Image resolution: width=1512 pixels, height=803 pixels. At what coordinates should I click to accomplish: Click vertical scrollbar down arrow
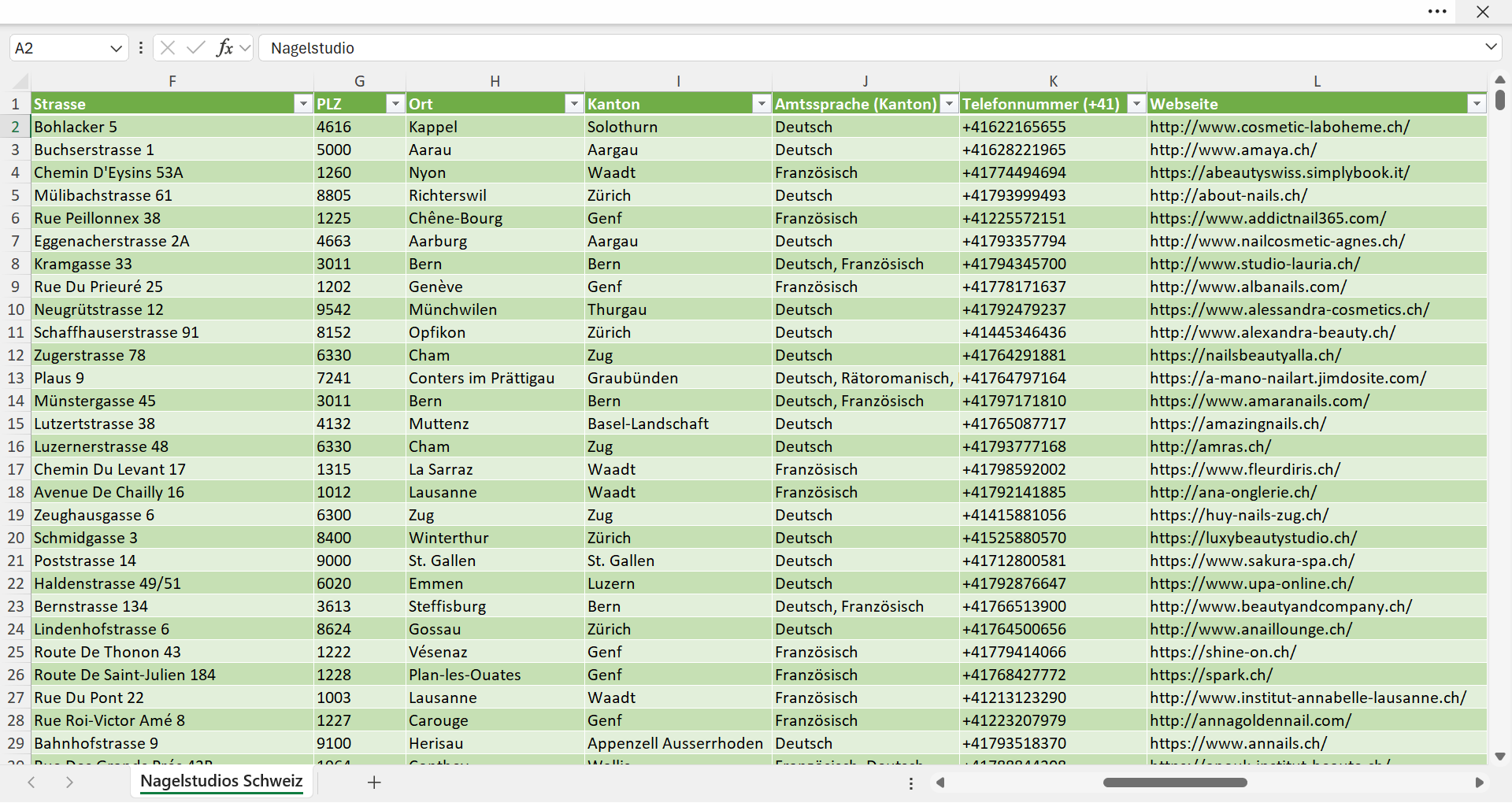click(1500, 757)
